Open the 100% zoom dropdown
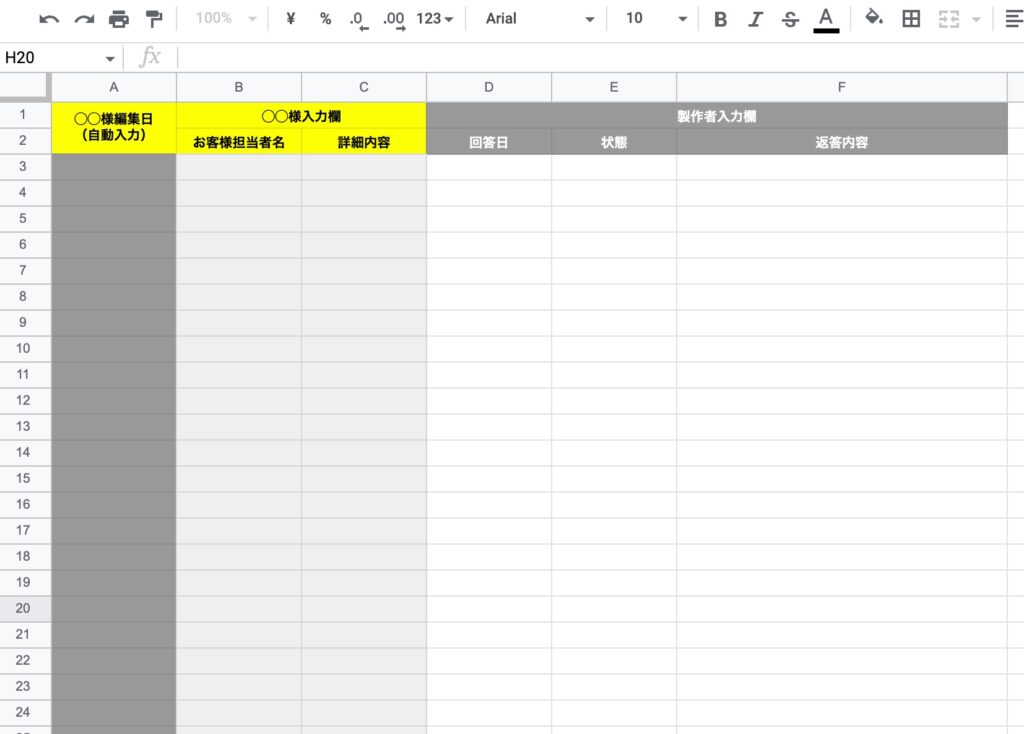The height and width of the screenshot is (734, 1024). coord(226,18)
